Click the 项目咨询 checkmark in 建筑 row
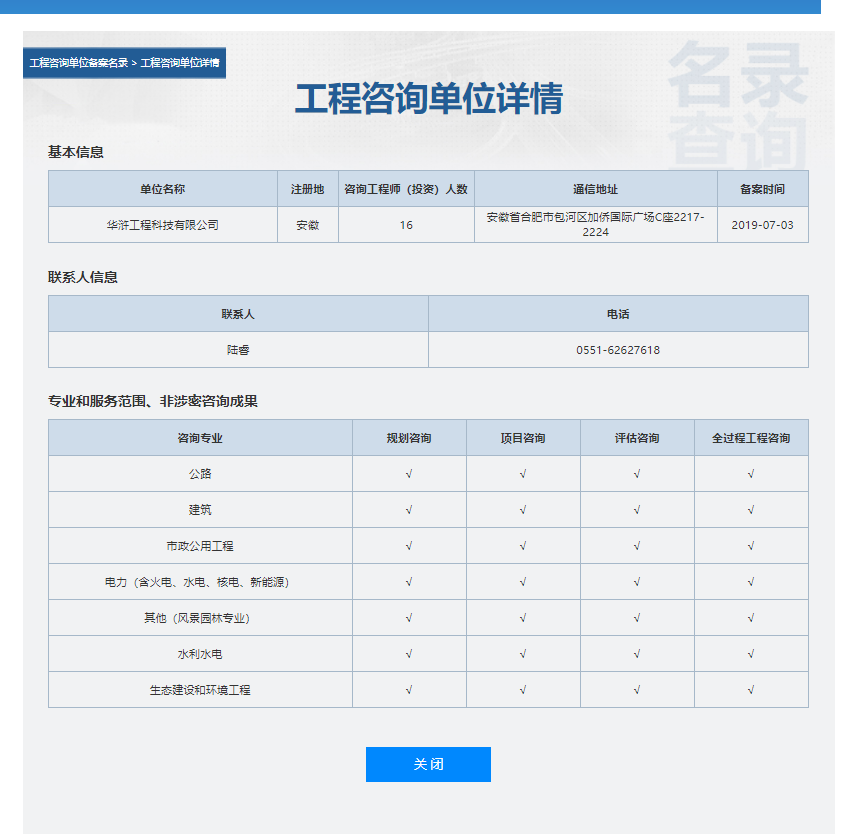 pyautogui.click(x=523, y=509)
